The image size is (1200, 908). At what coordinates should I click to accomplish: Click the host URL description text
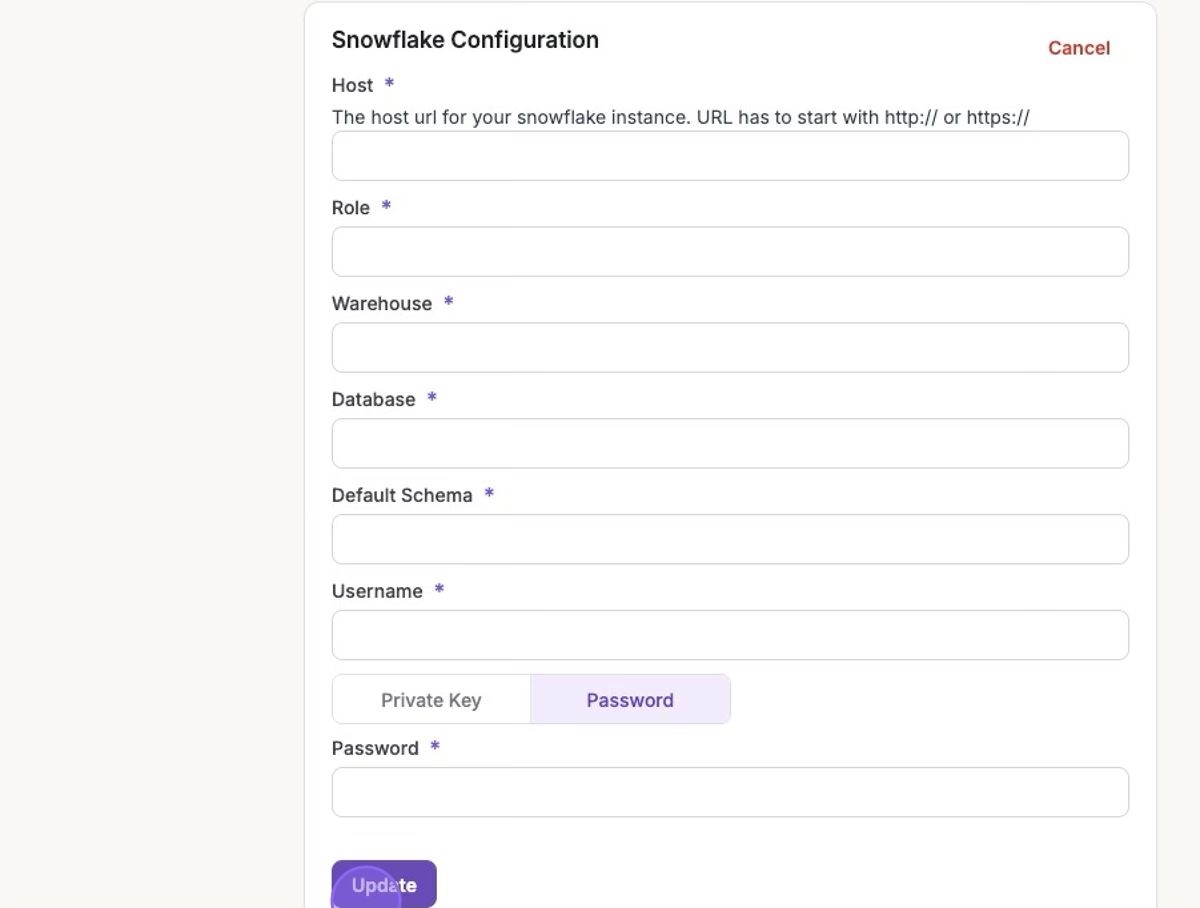click(680, 117)
